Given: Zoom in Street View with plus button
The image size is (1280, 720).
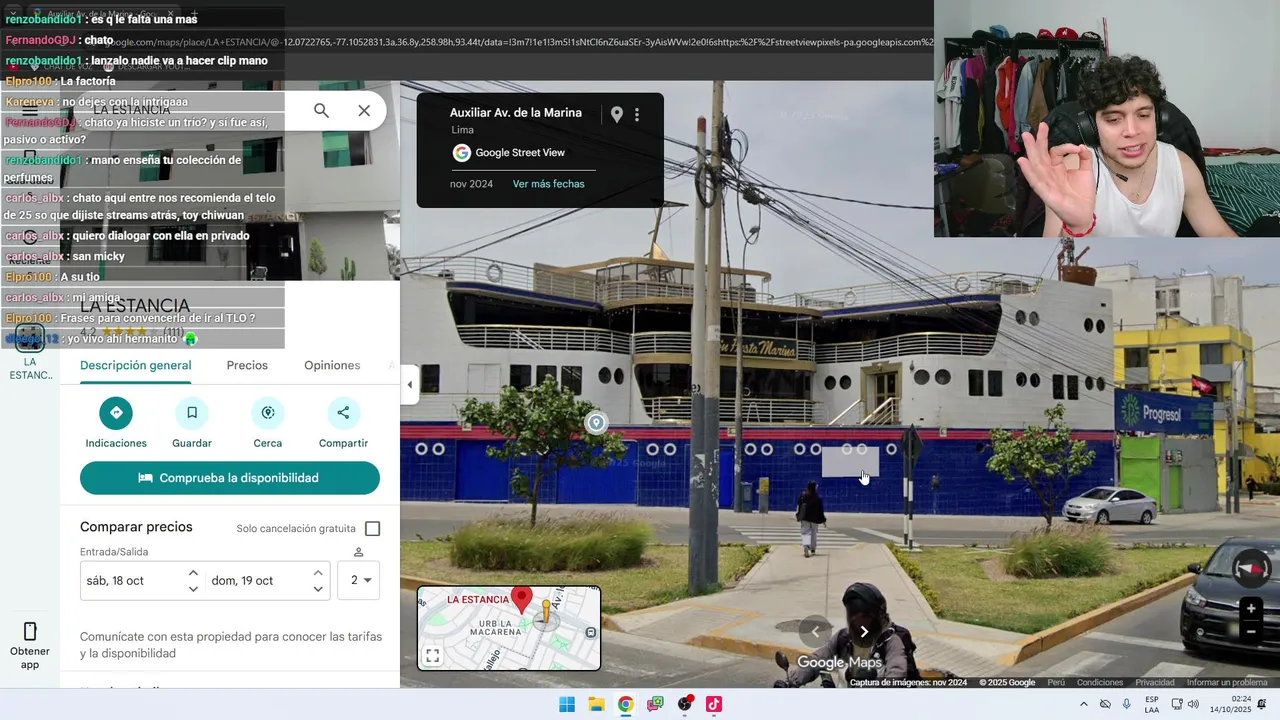Looking at the screenshot, I should click(1251, 609).
